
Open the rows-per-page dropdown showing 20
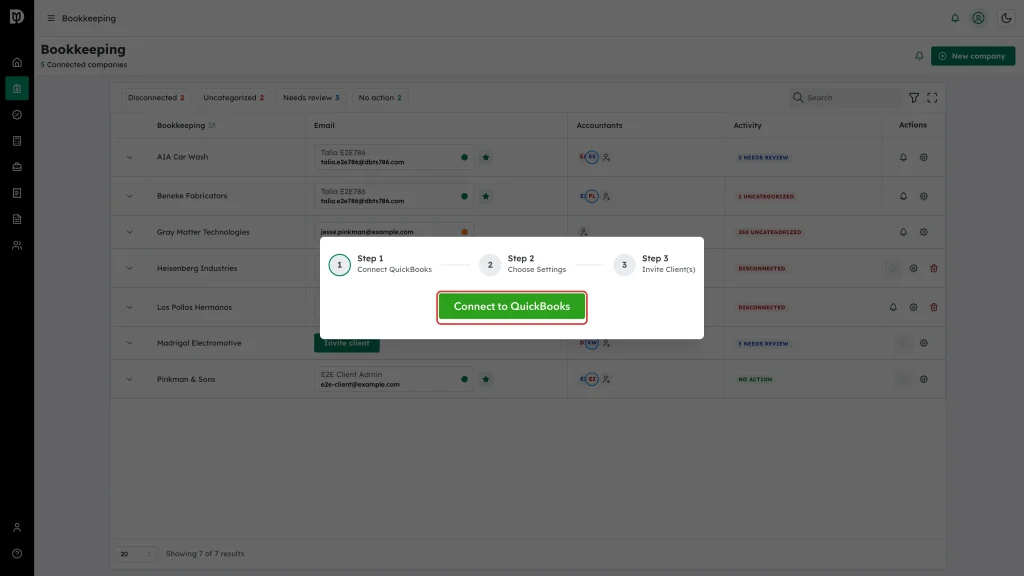(x=135, y=554)
